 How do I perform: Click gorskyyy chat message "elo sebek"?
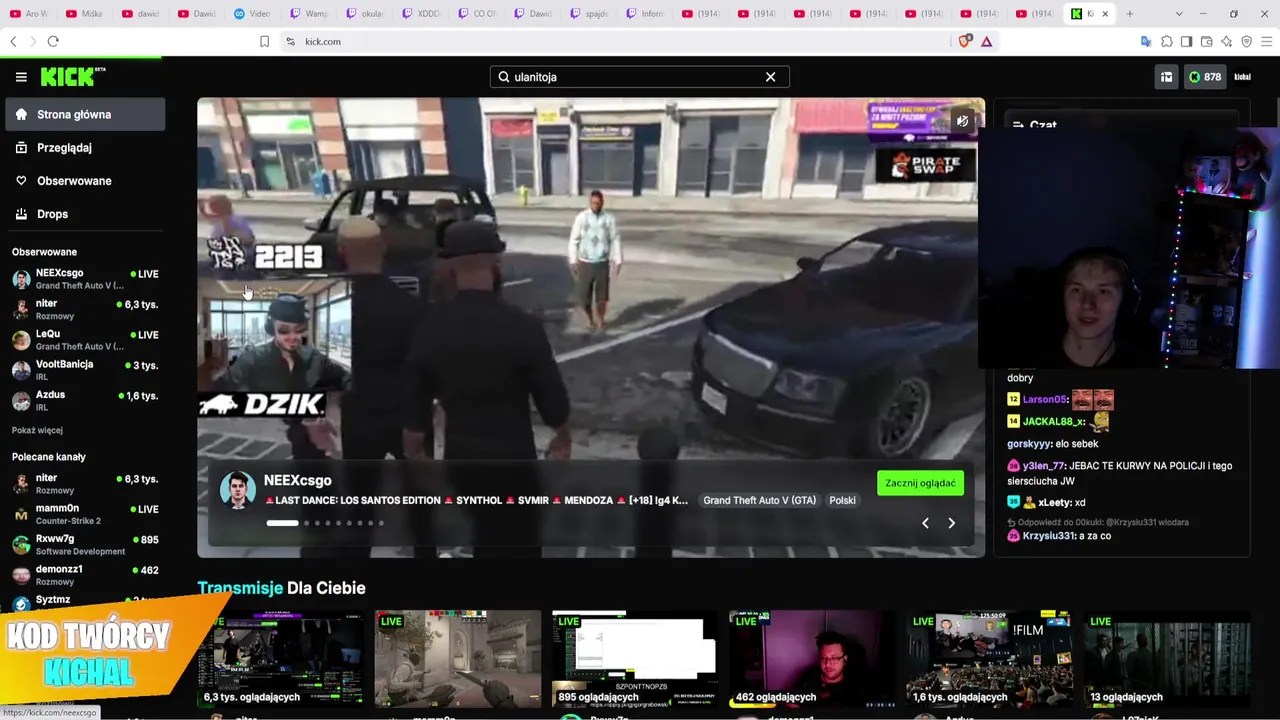click(x=1076, y=444)
